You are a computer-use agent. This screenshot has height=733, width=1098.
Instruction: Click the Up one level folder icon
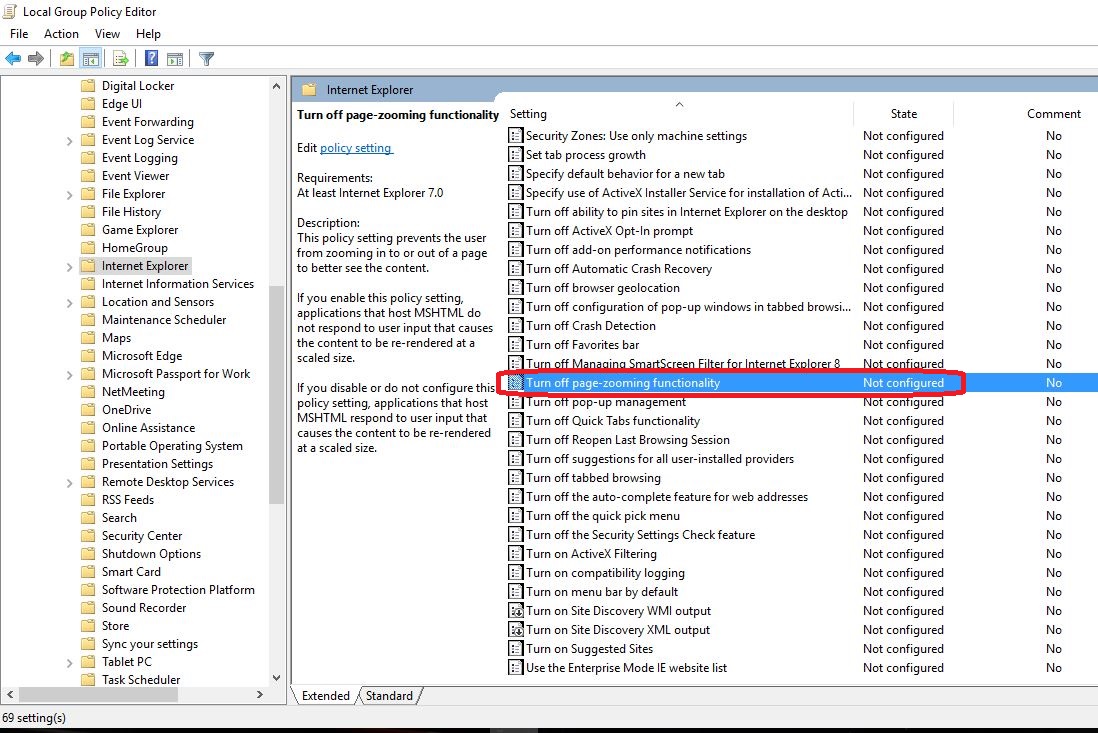point(67,59)
